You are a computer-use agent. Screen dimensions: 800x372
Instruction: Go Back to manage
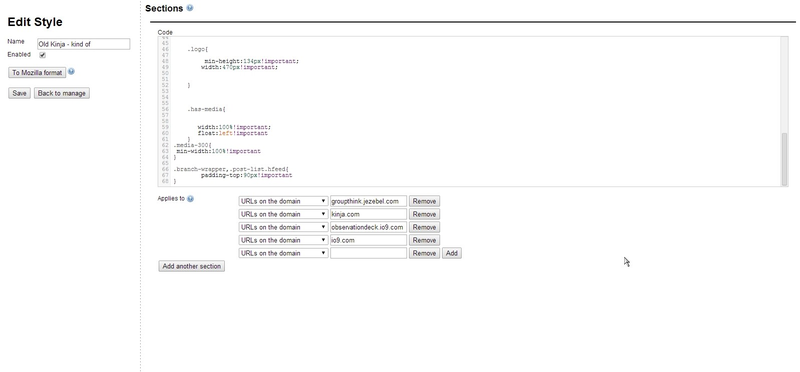pyautogui.click(x=62, y=93)
